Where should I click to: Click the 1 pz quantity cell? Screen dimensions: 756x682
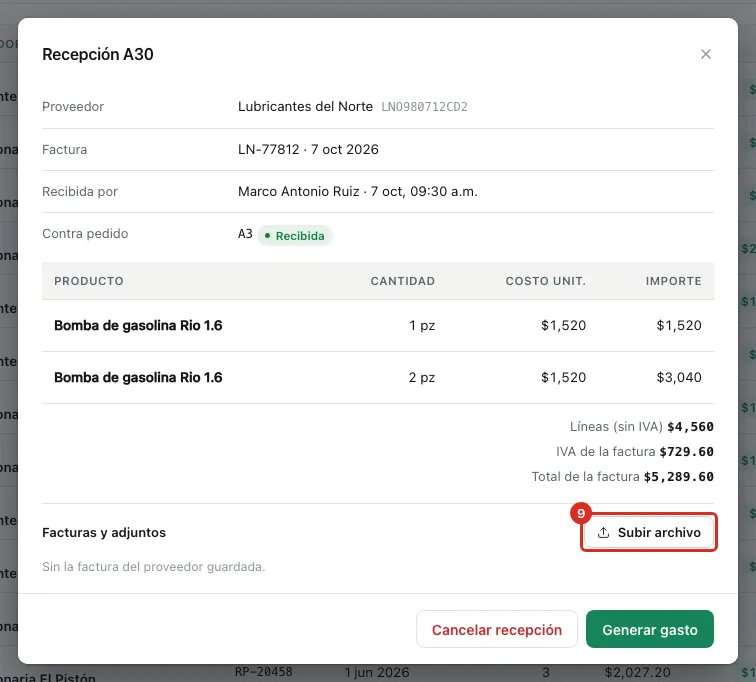coord(422,326)
